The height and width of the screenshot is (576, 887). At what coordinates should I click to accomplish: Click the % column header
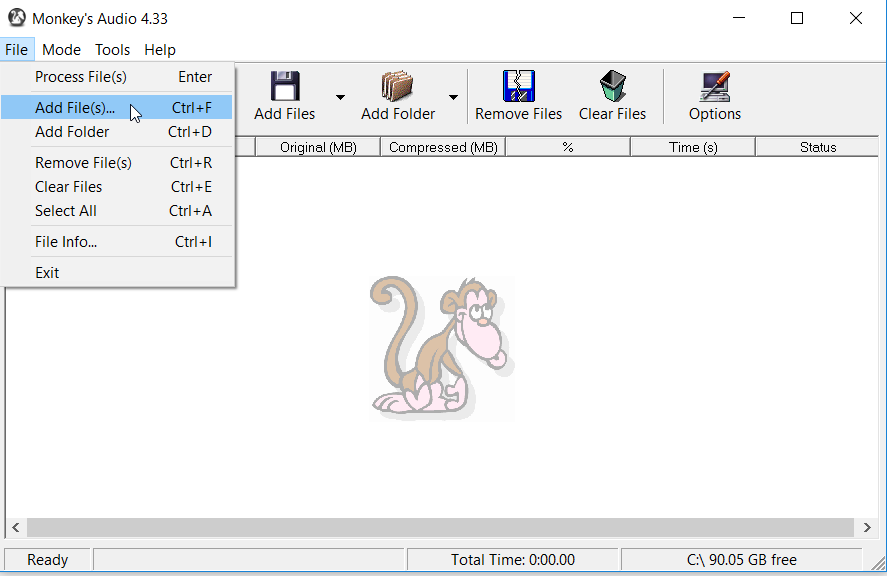click(x=568, y=147)
